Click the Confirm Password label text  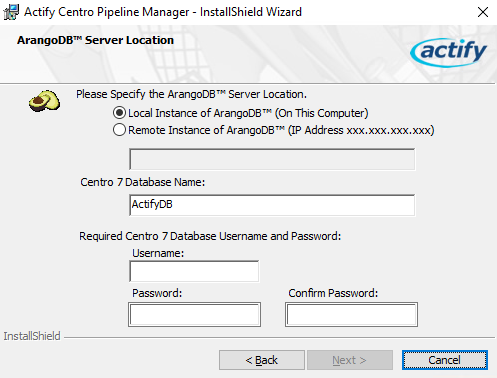pos(333,293)
